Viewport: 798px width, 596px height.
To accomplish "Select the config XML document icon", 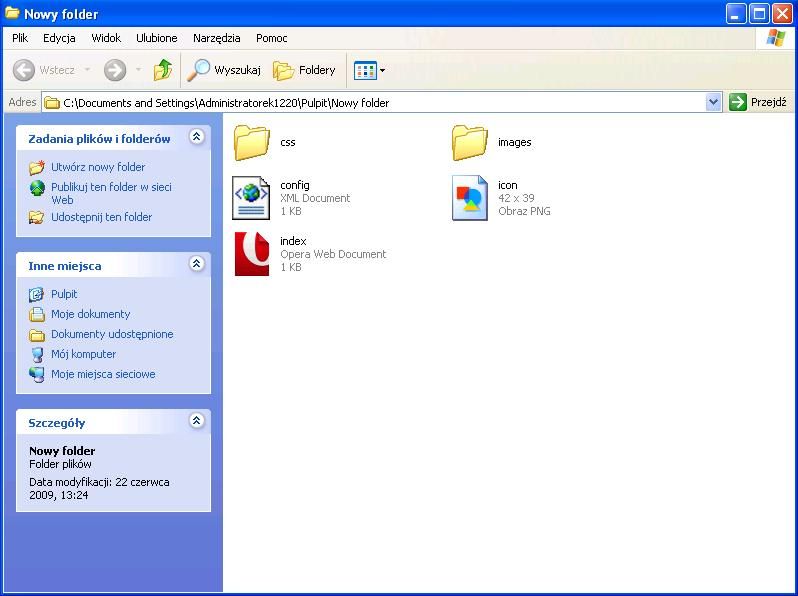I will (x=251, y=198).
